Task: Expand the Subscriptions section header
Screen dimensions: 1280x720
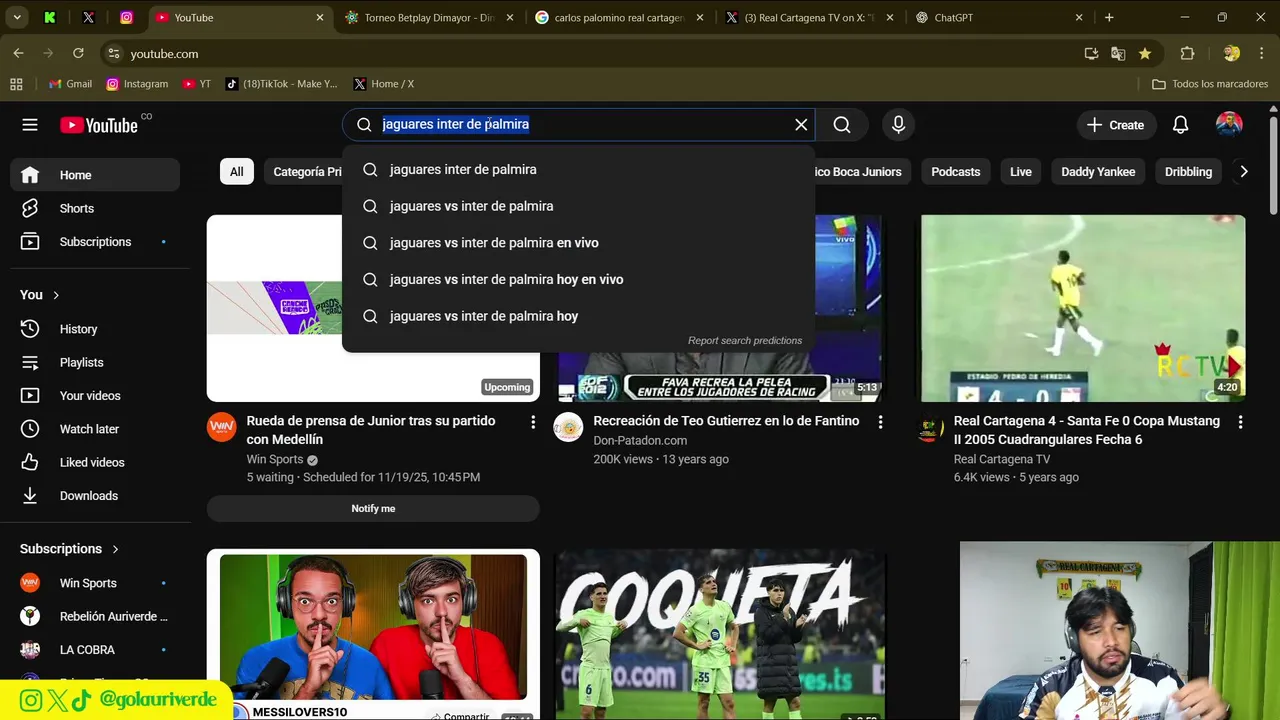Action: coord(70,549)
